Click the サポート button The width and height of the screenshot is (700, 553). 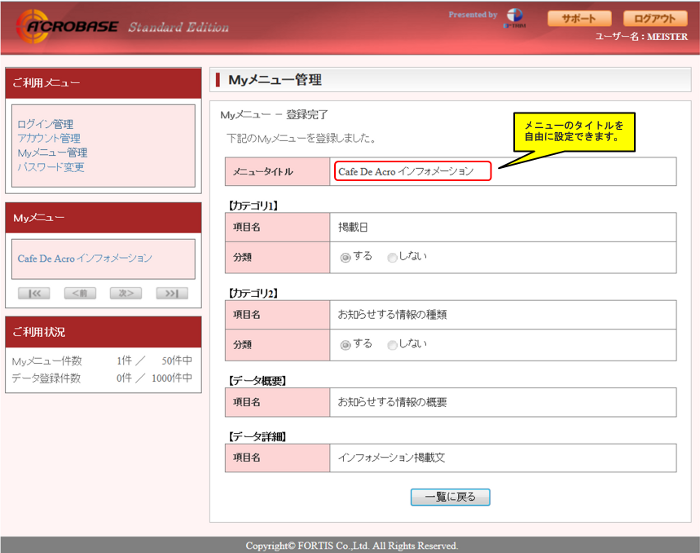(x=579, y=19)
